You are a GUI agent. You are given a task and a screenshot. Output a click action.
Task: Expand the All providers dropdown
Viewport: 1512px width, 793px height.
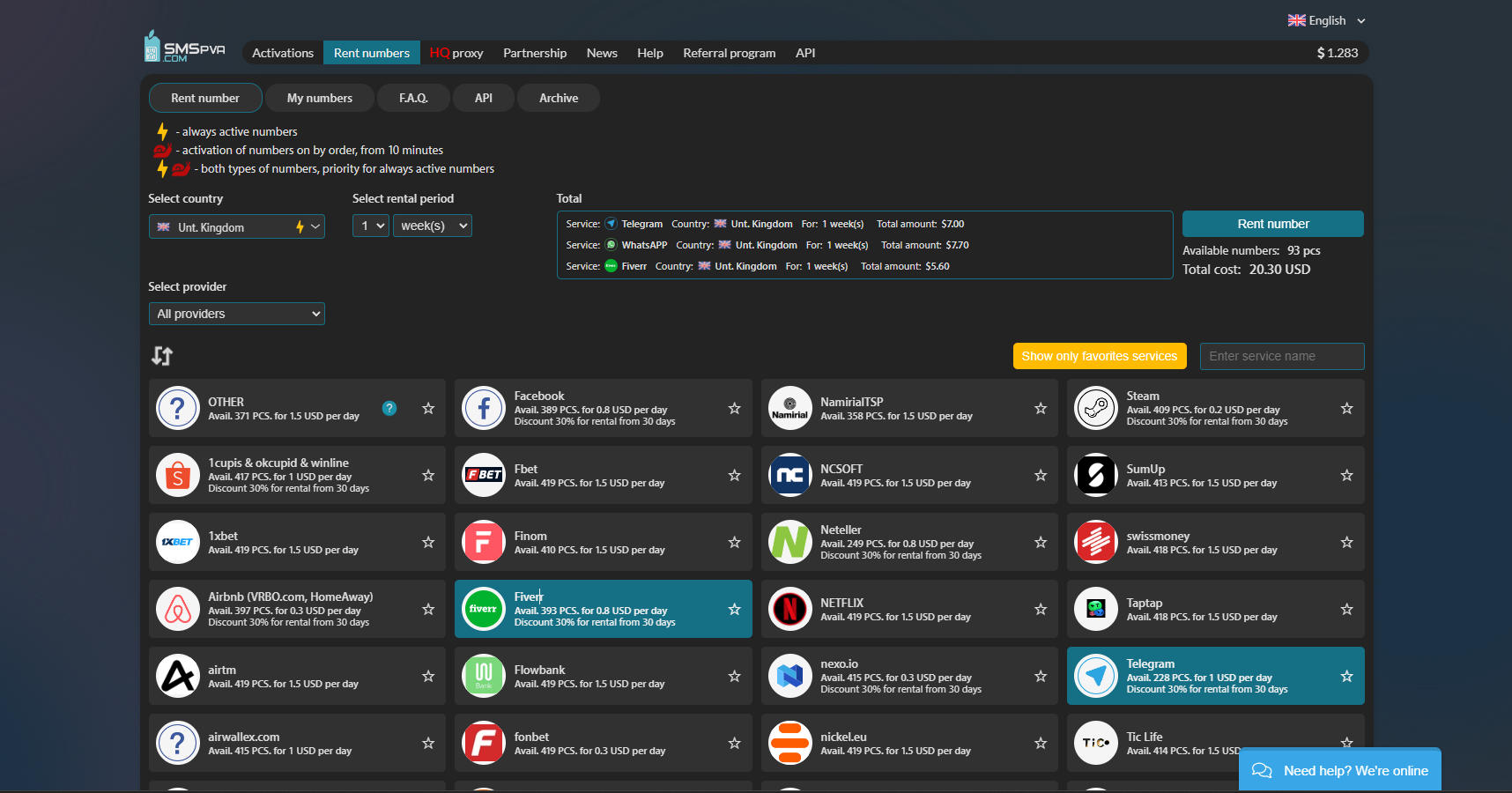237,314
